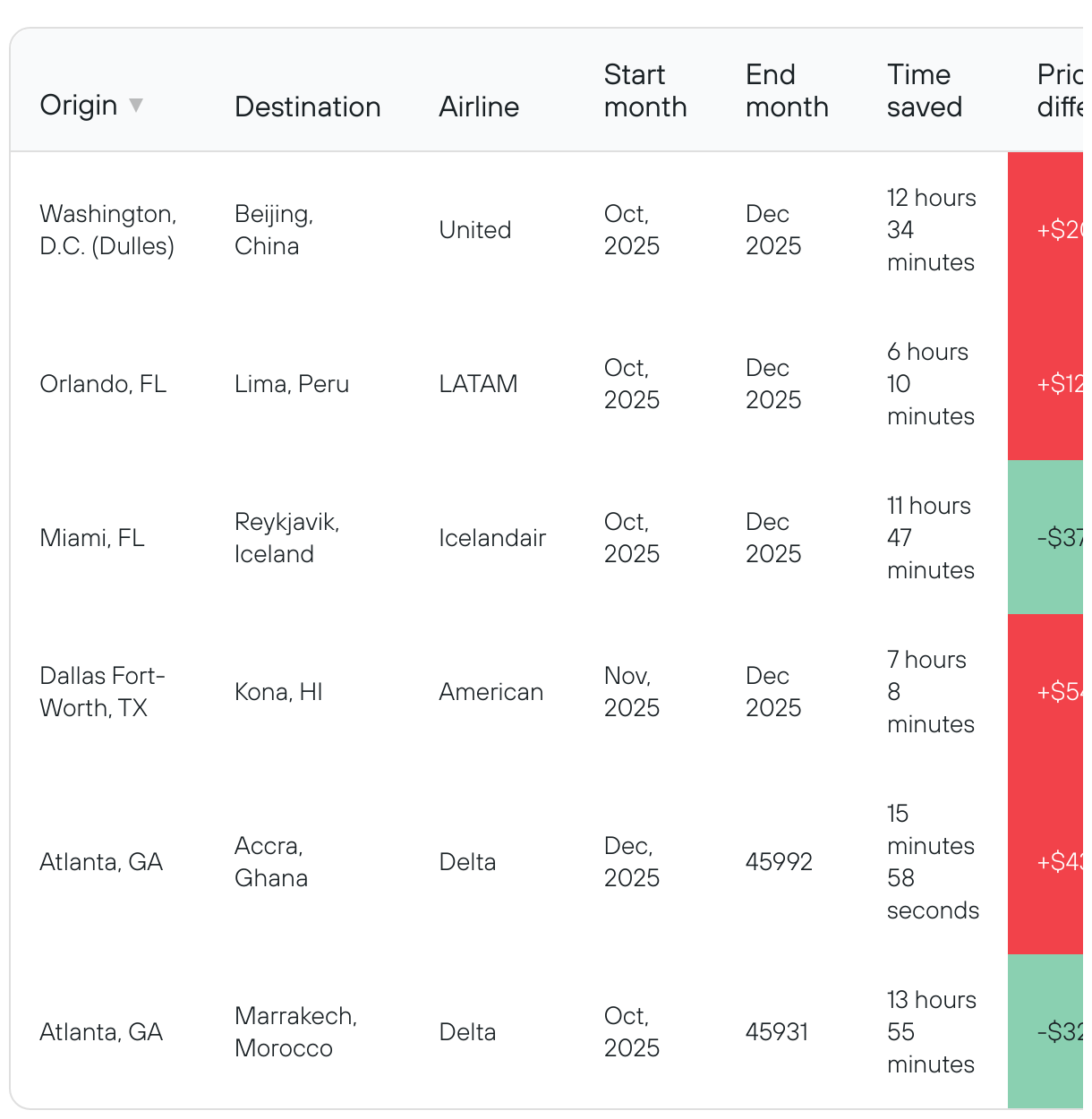The image size is (1092, 1119).
Task: Click the Start month column header
Action: [645, 90]
